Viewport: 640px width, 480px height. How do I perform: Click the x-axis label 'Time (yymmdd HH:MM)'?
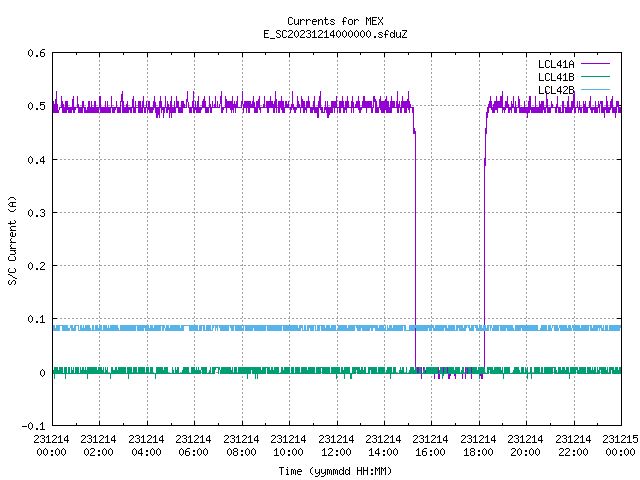click(x=335, y=471)
